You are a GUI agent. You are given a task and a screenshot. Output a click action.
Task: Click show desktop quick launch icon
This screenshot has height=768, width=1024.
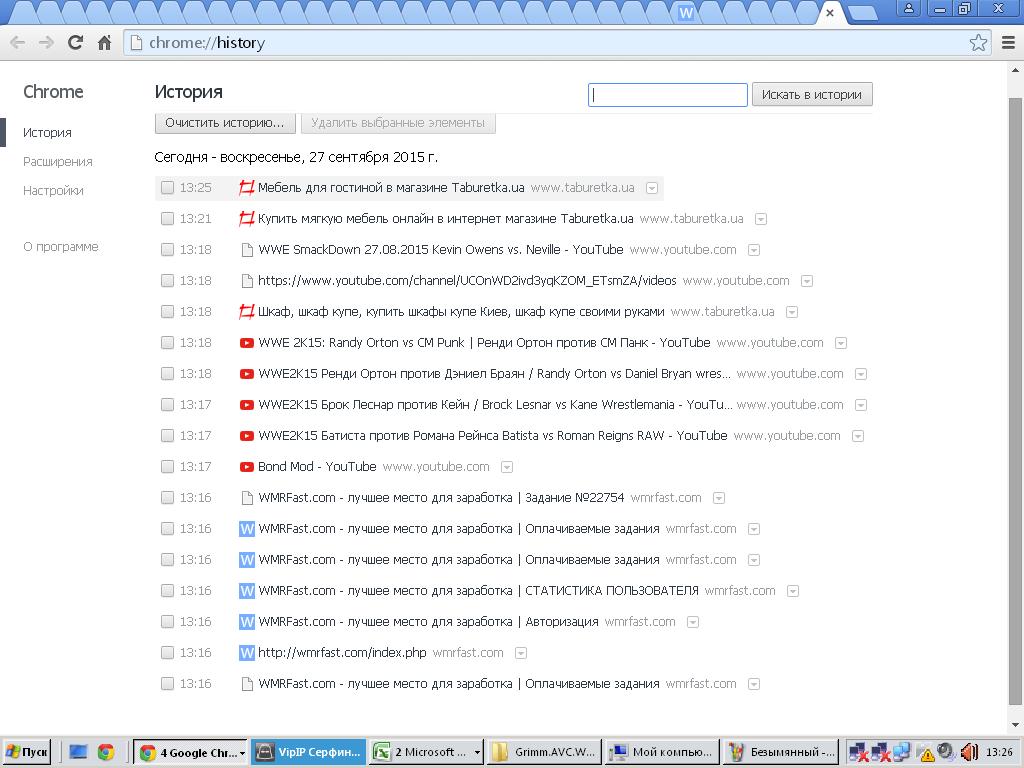(x=78, y=752)
